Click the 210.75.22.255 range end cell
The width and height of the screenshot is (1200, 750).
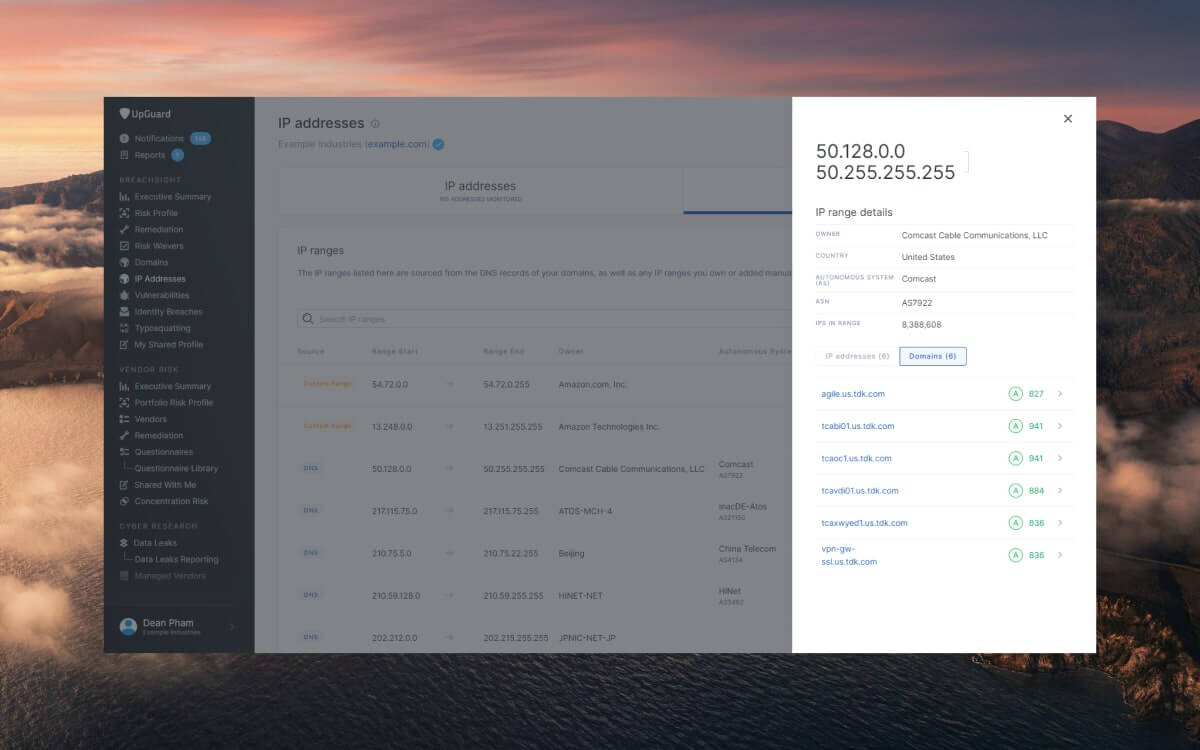click(513, 553)
